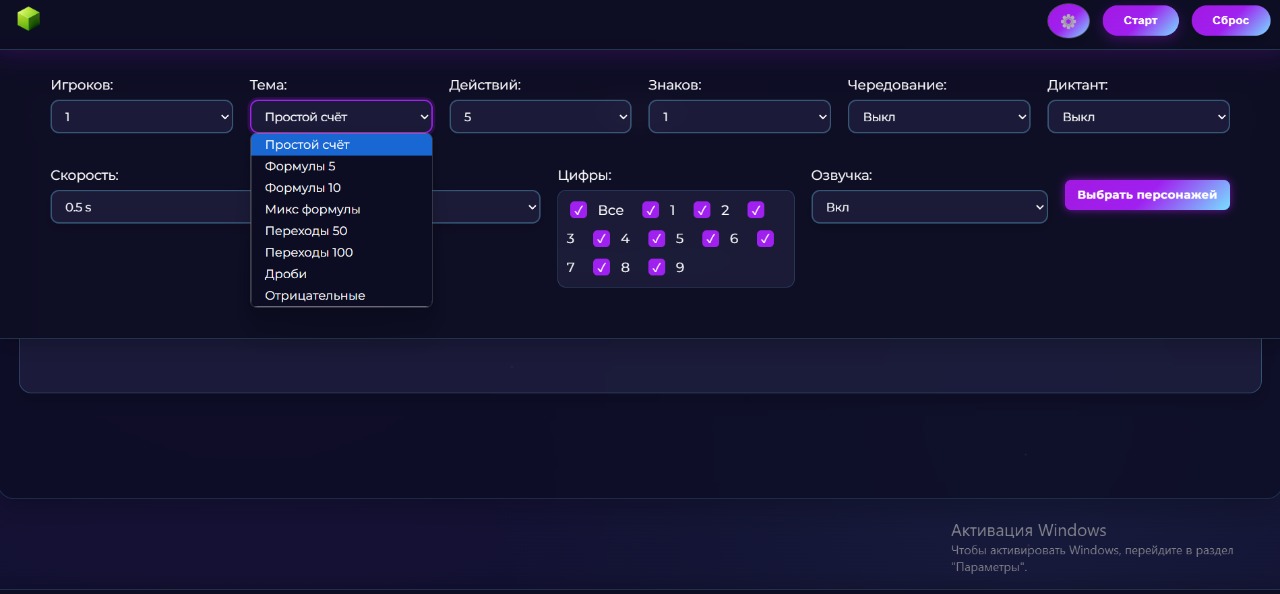This screenshot has width=1280, height=594.
Task: Open the Игроков dropdown
Action: [x=141, y=117]
